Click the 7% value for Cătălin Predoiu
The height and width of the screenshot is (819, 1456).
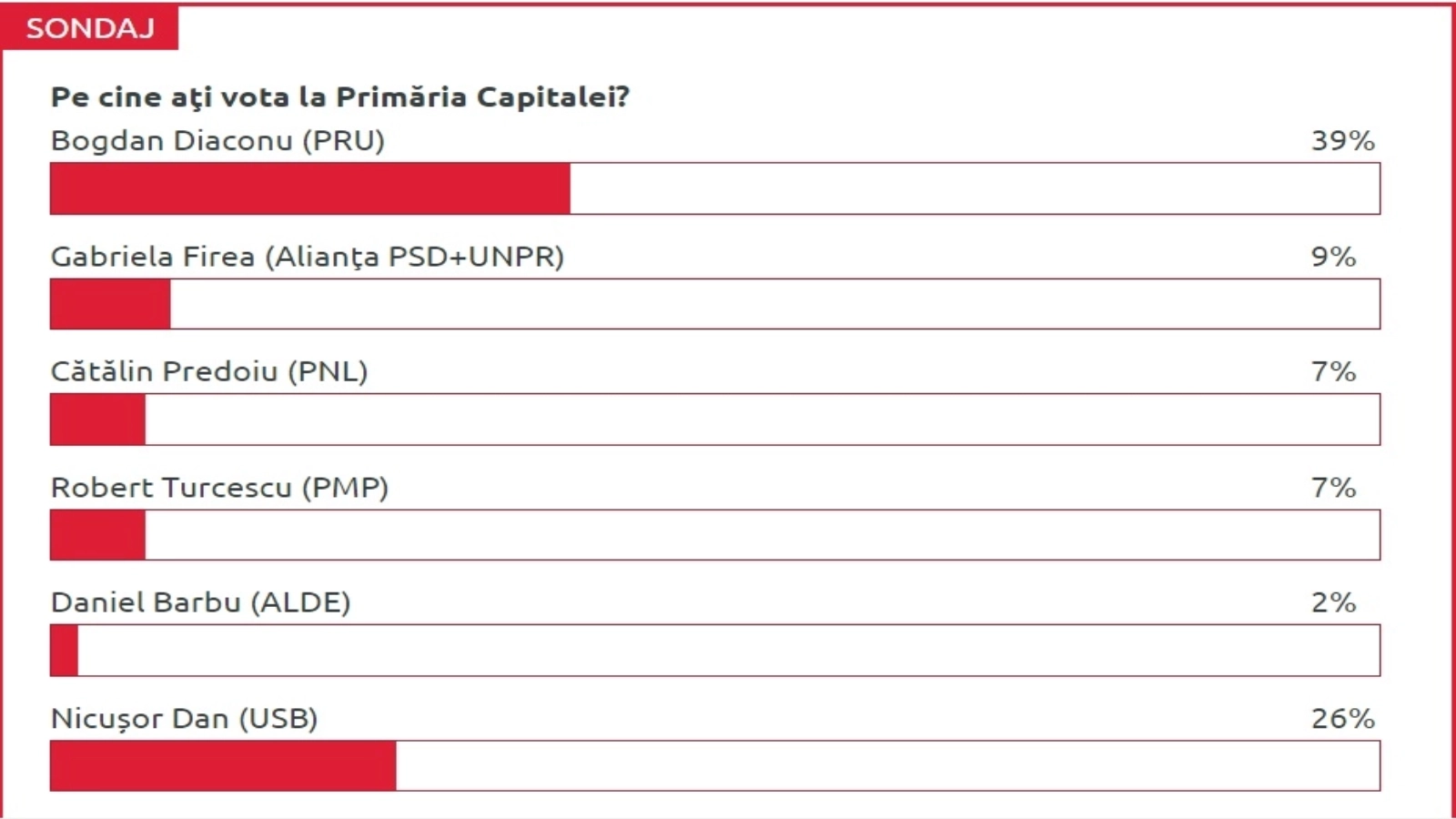[1333, 371]
